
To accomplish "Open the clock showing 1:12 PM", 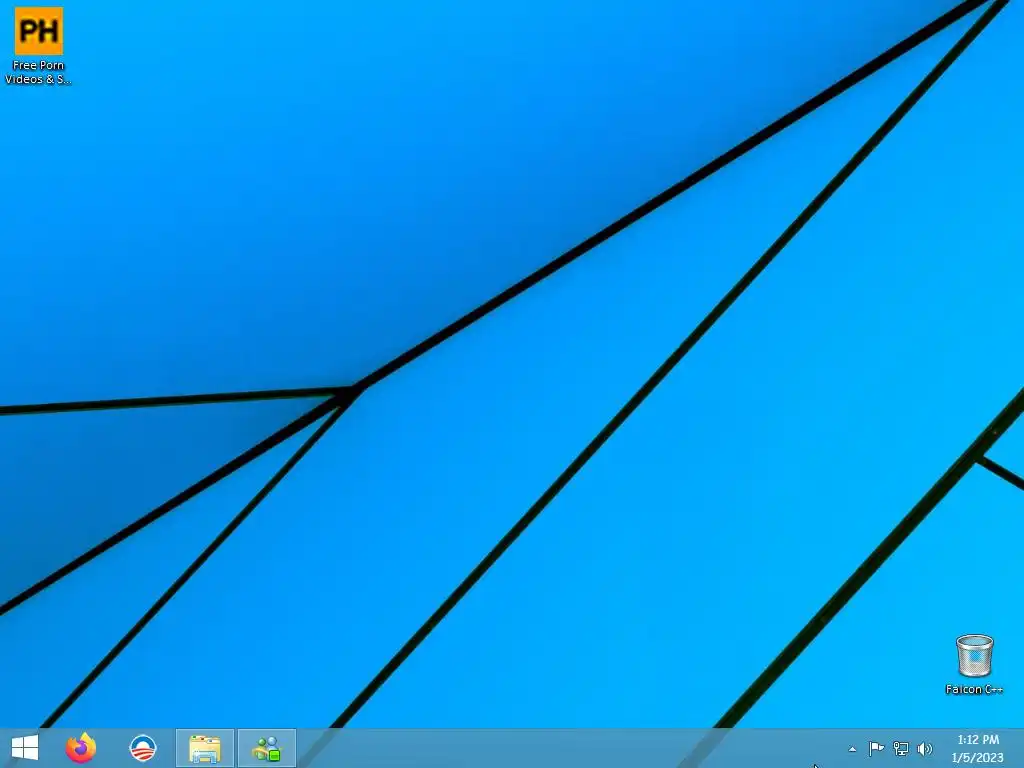I will point(978,740).
